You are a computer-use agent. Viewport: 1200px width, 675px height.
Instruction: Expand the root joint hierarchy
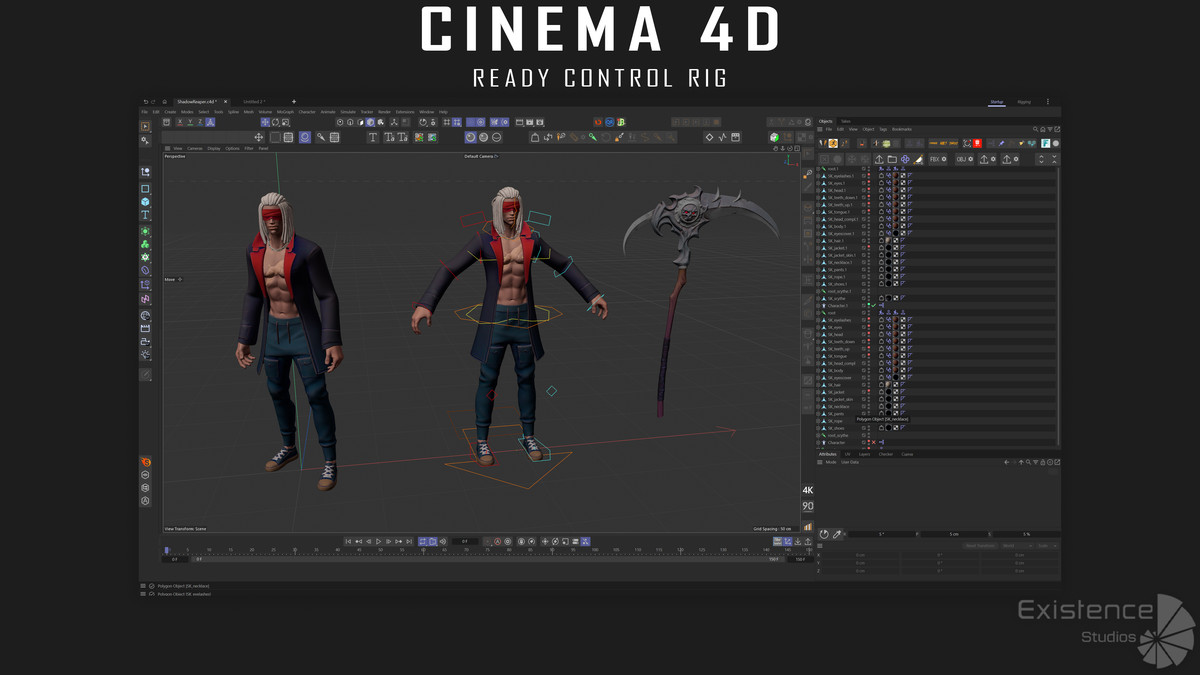click(x=818, y=313)
